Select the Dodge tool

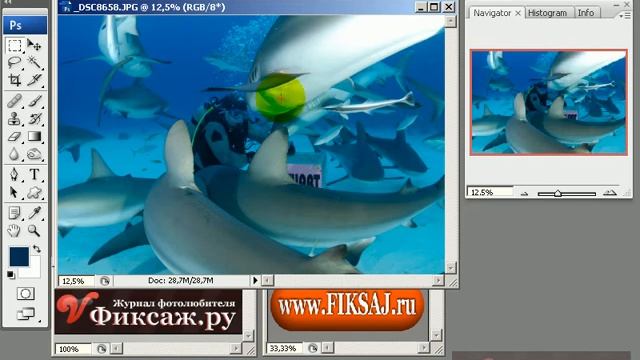click(34, 154)
